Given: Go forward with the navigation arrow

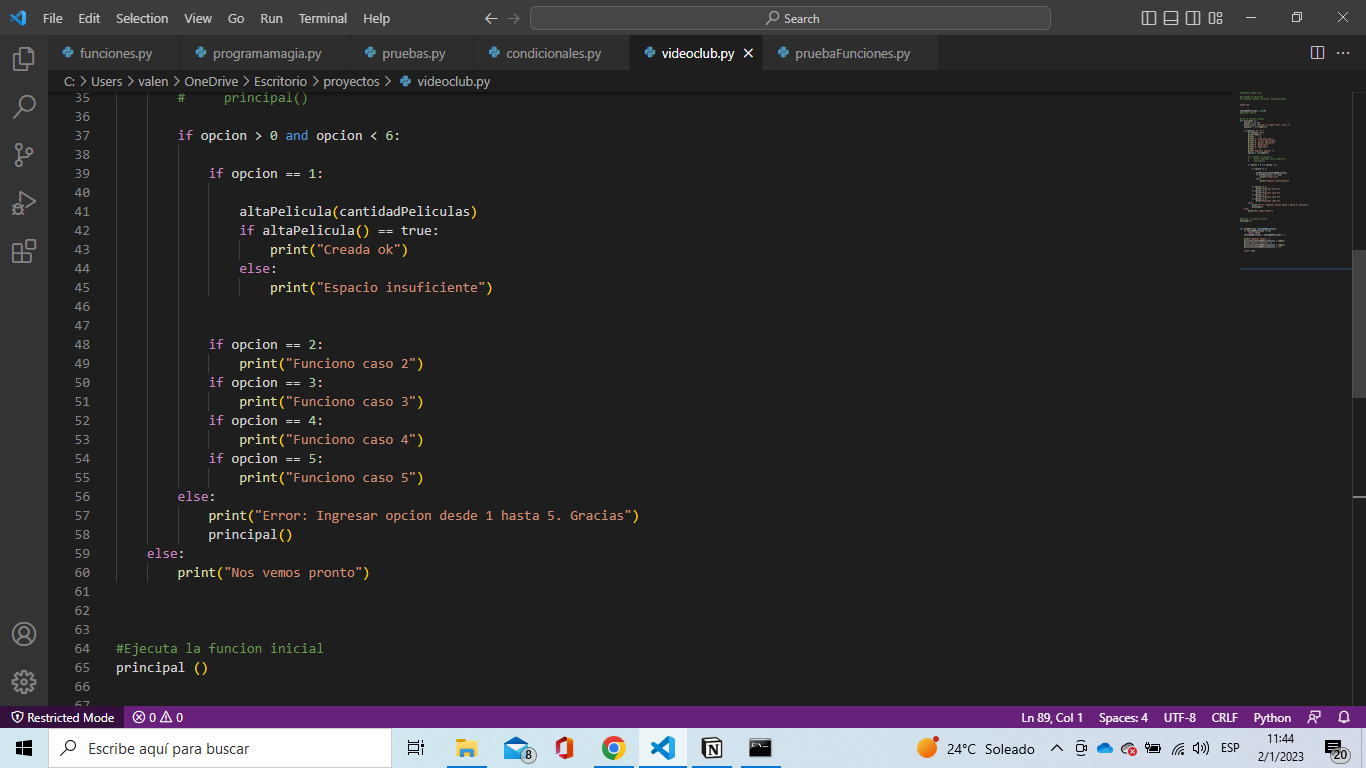Looking at the screenshot, I should coord(514,18).
